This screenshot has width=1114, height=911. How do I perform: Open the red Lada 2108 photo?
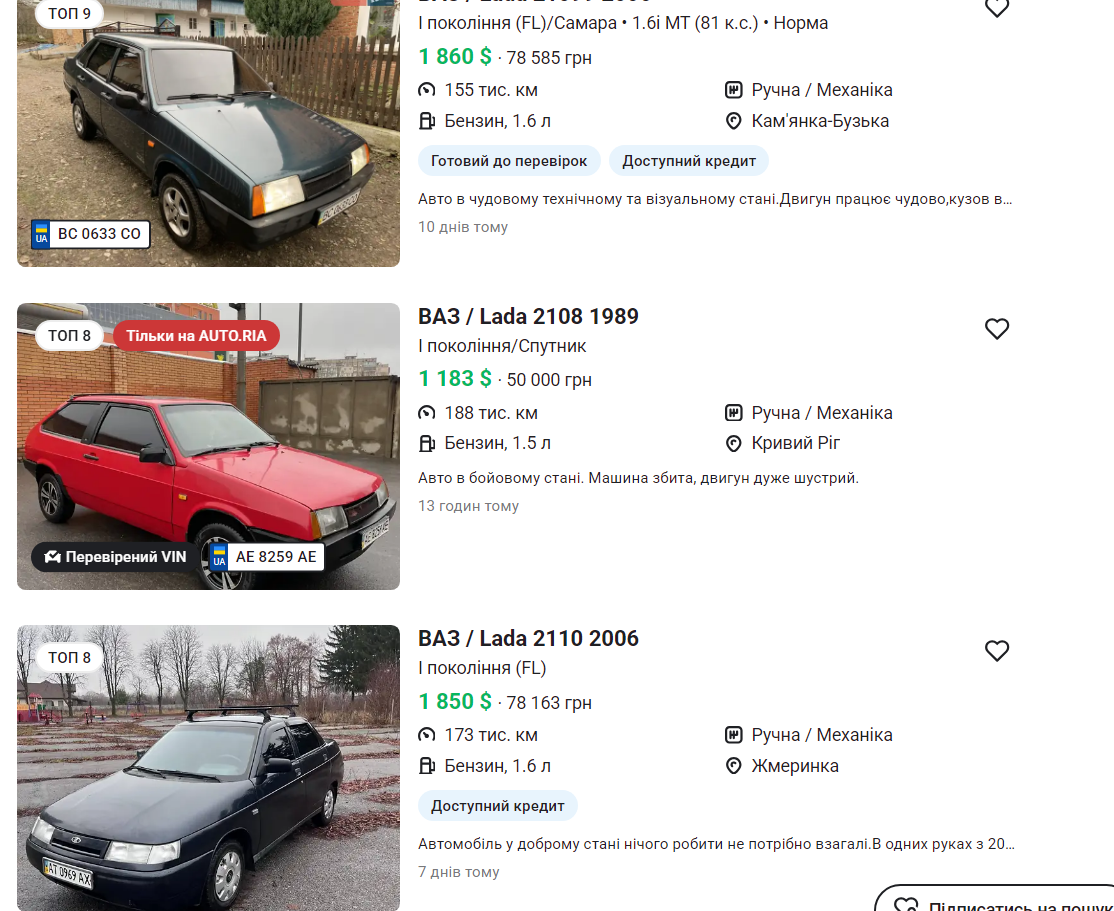208,446
